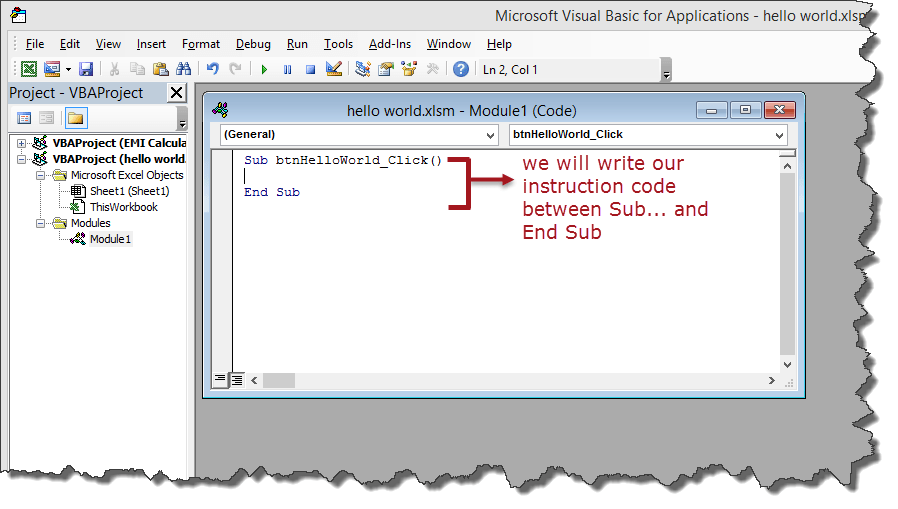
Task: Open Find with the binoculars icon
Action: click(183, 69)
